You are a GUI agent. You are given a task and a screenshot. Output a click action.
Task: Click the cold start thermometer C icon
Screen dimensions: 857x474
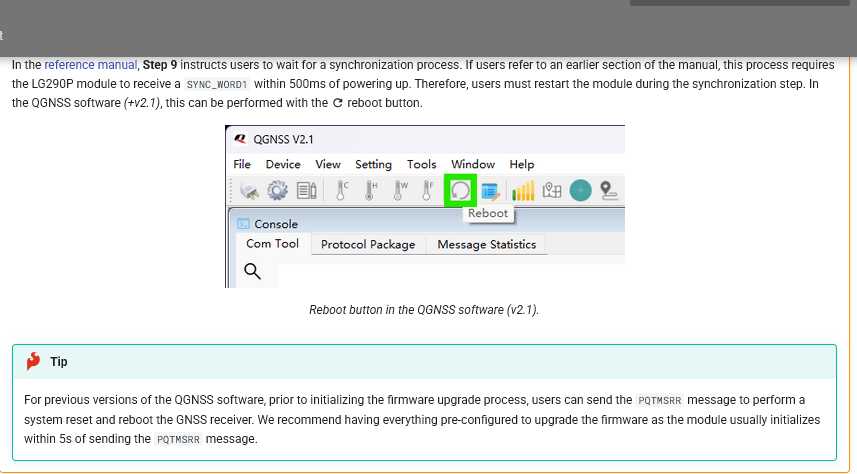pyautogui.click(x=341, y=189)
